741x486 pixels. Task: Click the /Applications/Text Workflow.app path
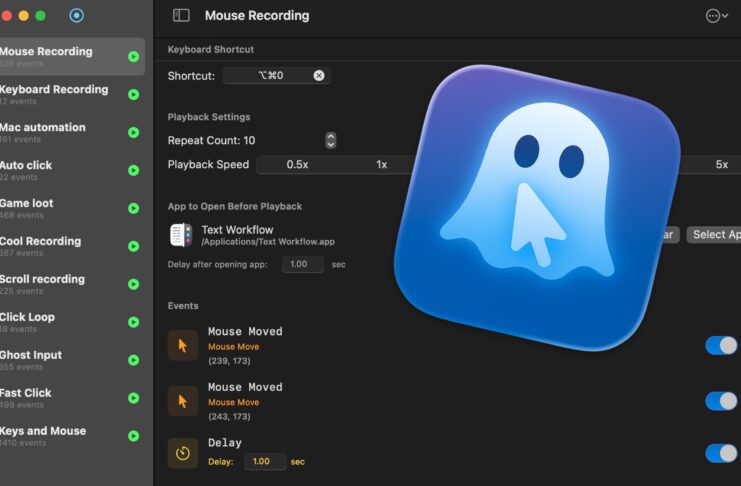point(268,242)
